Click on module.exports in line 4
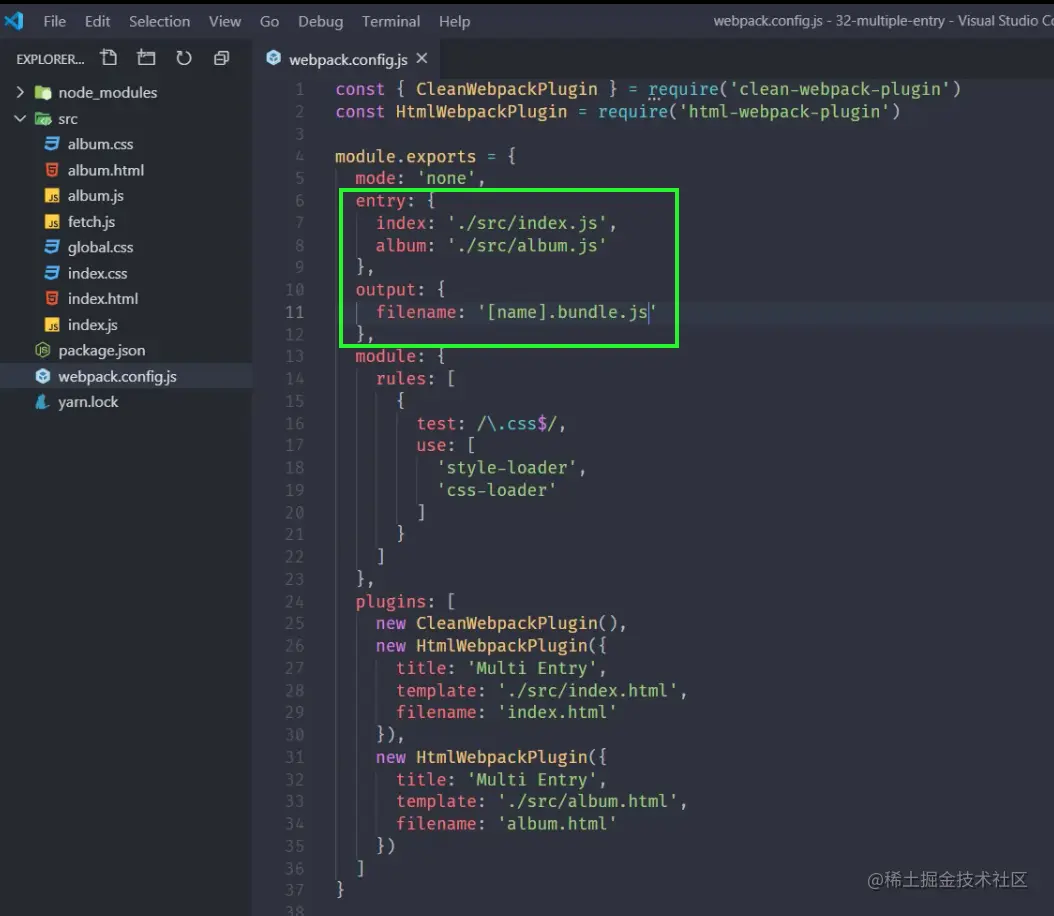The image size is (1054, 916). point(405,157)
